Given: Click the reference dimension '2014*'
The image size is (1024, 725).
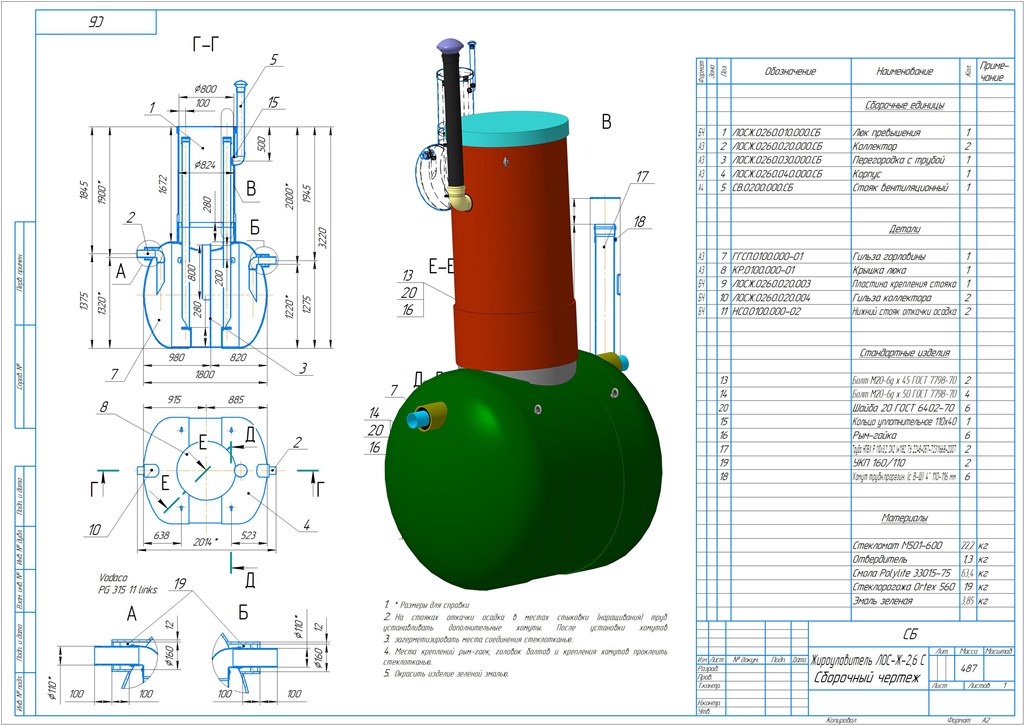Looking at the screenshot, I should tap(205, 541).
